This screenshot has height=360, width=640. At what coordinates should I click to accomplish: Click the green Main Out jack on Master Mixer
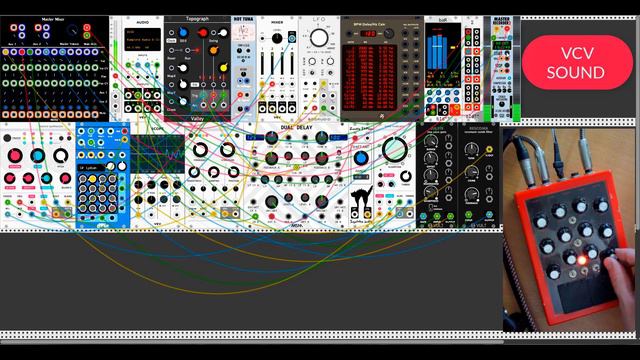tap(87, 36)
